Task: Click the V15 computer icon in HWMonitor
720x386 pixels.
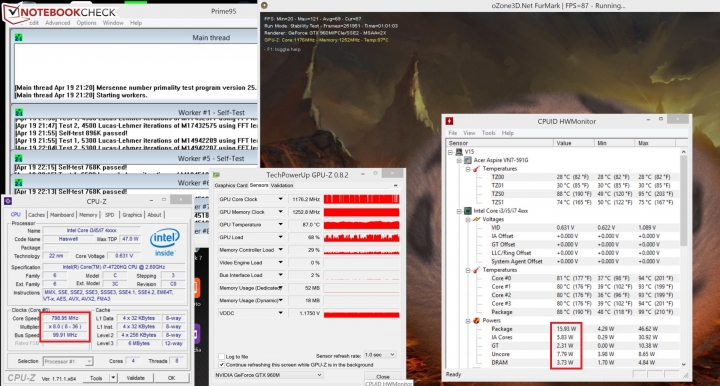Action: (x=459, y=152)
